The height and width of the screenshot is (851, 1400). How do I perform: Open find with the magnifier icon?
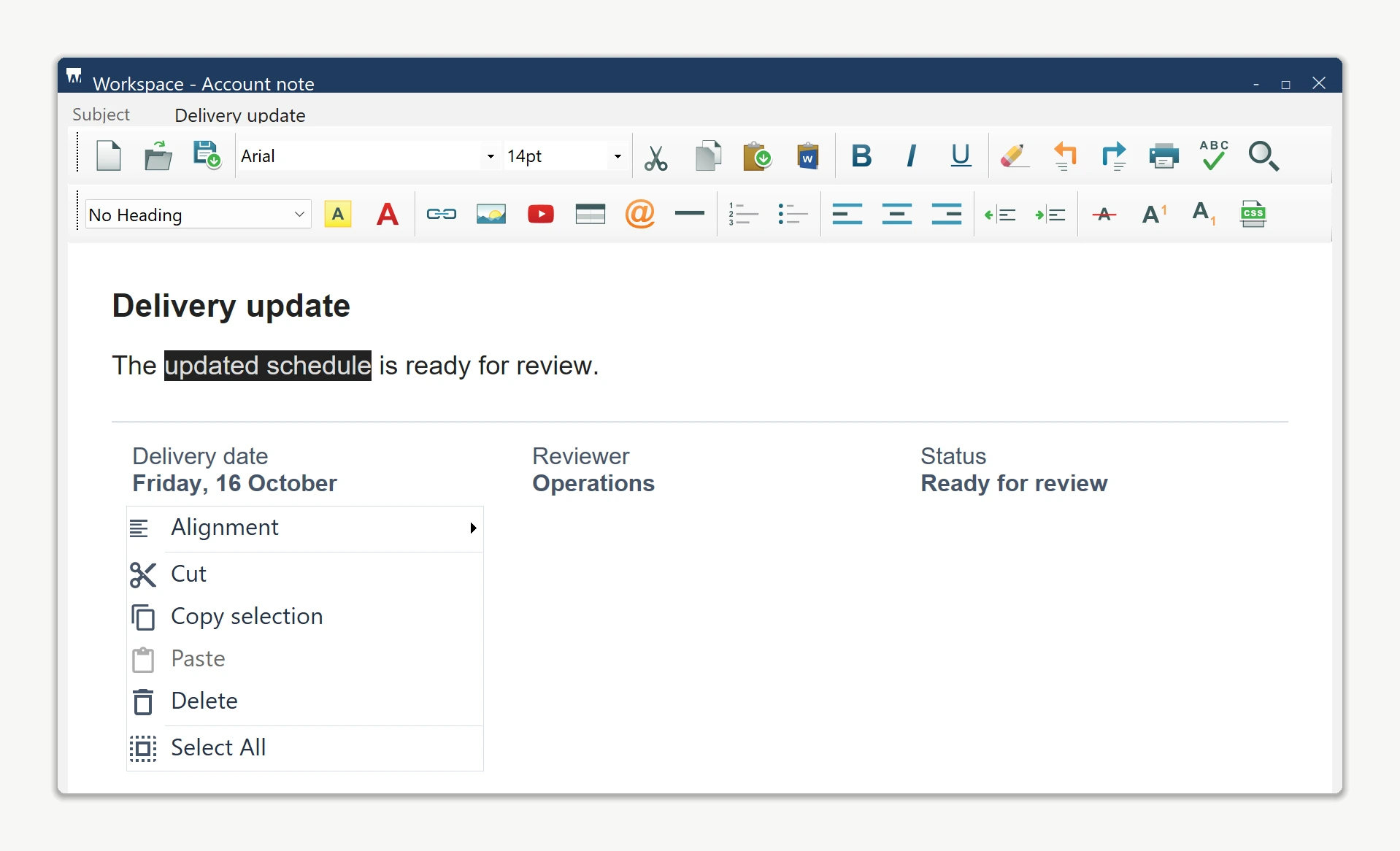[1264, 156]
